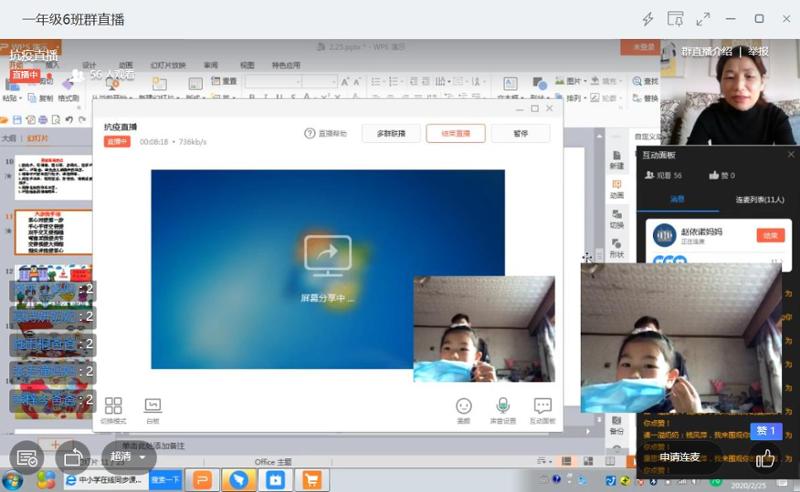The width and height of the screenshot is (800, 492).
Task: Click the 举报 report link
Action: point(759,51)
